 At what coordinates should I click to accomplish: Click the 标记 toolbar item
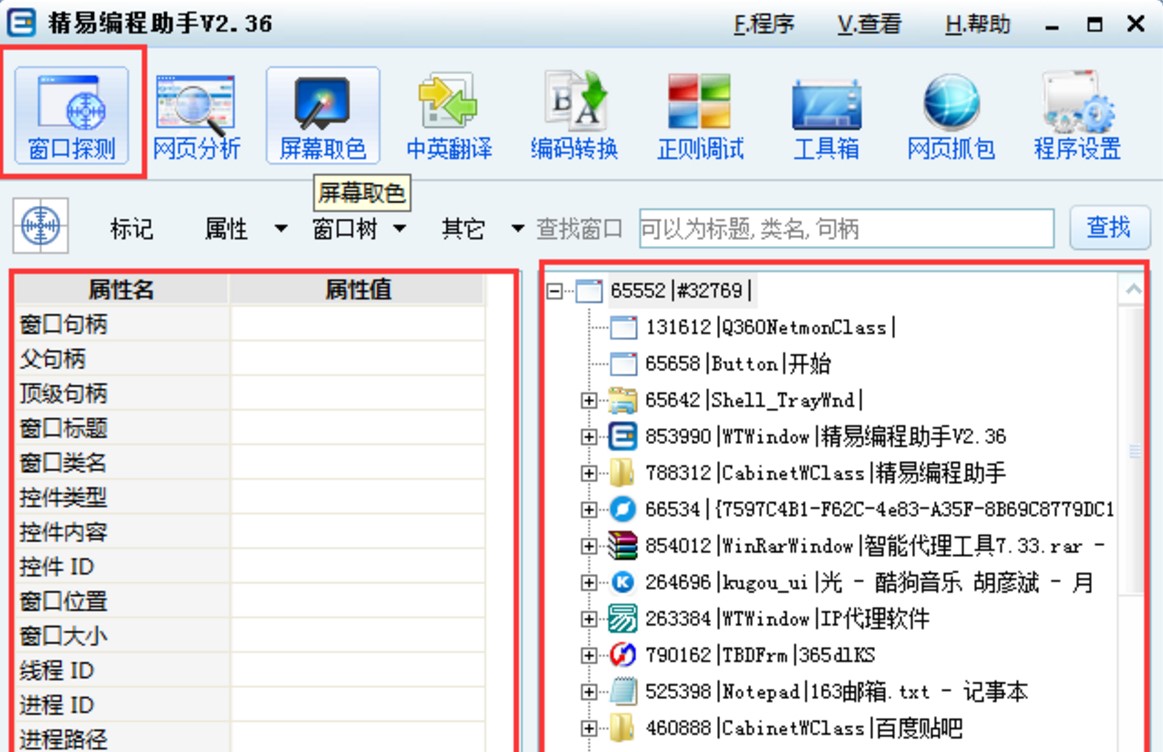coord(131,228)
